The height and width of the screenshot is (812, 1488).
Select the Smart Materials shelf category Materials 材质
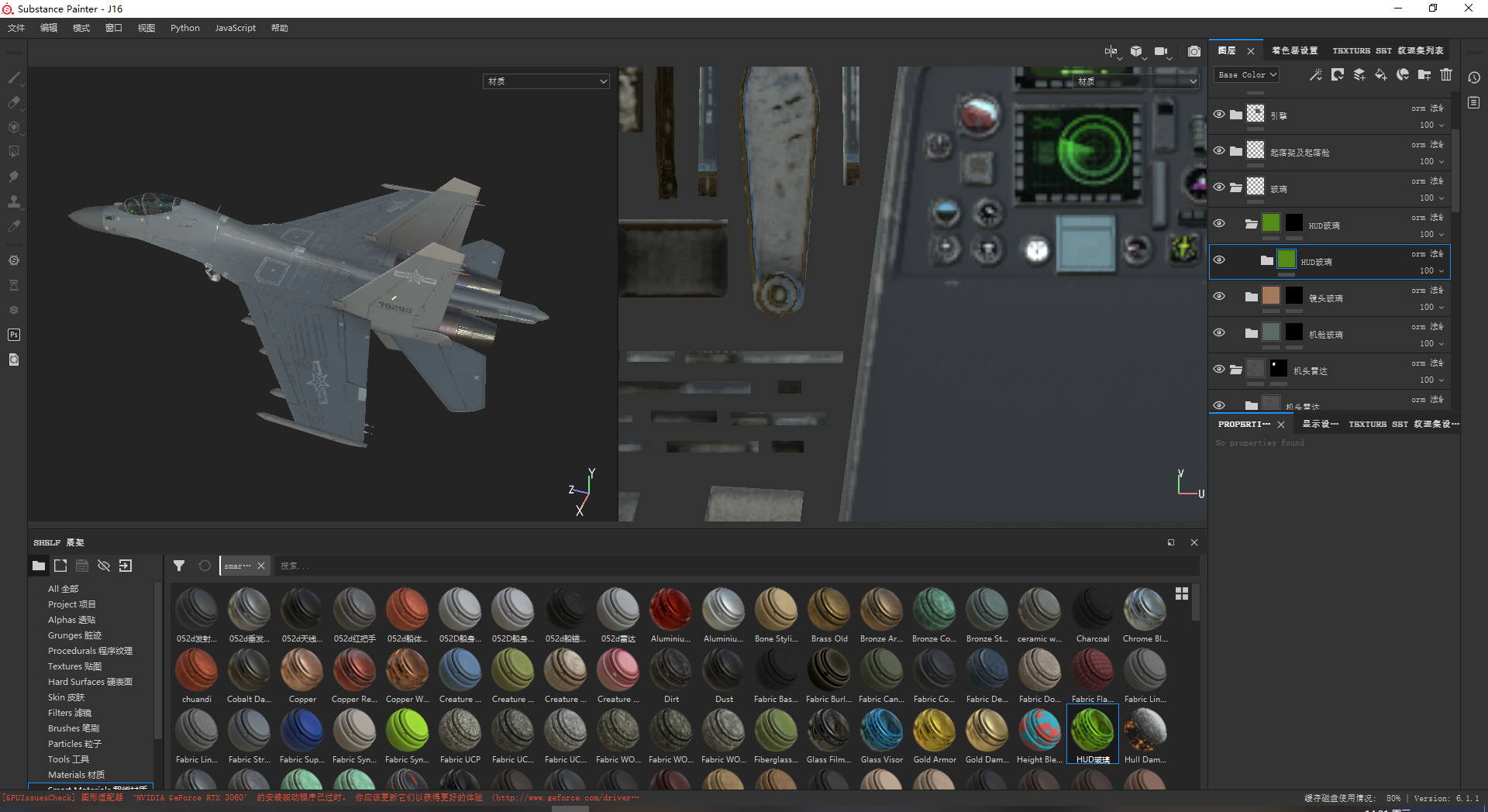click(76, 775)
